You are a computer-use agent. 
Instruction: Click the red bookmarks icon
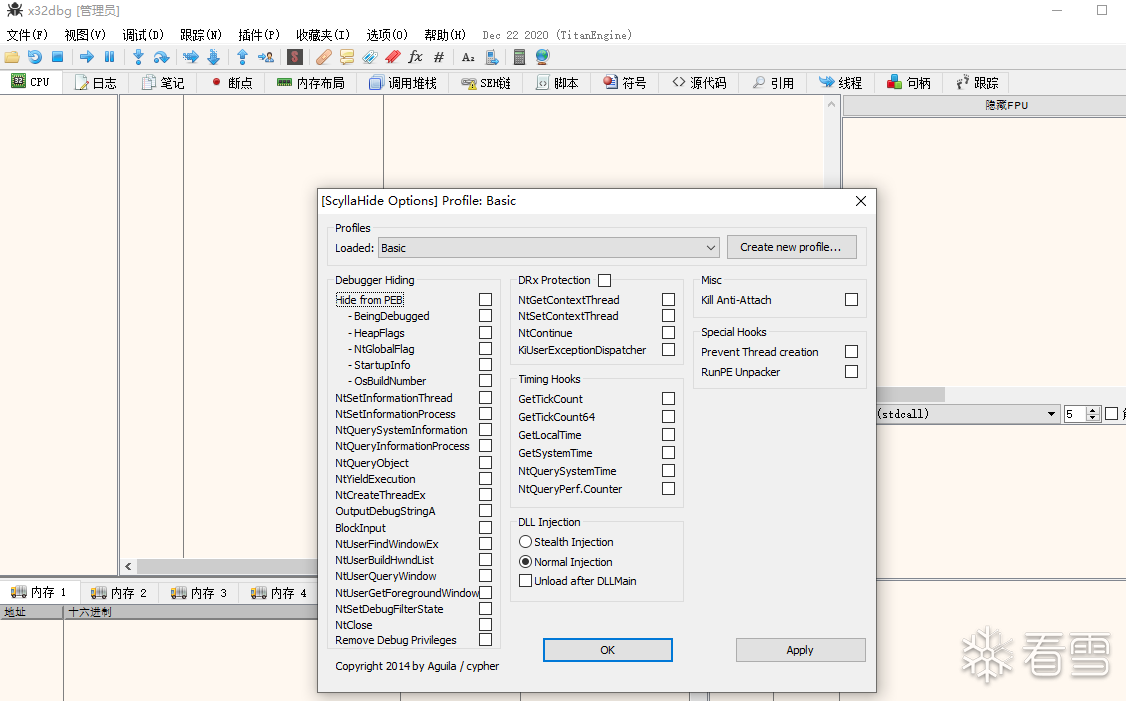392,57
